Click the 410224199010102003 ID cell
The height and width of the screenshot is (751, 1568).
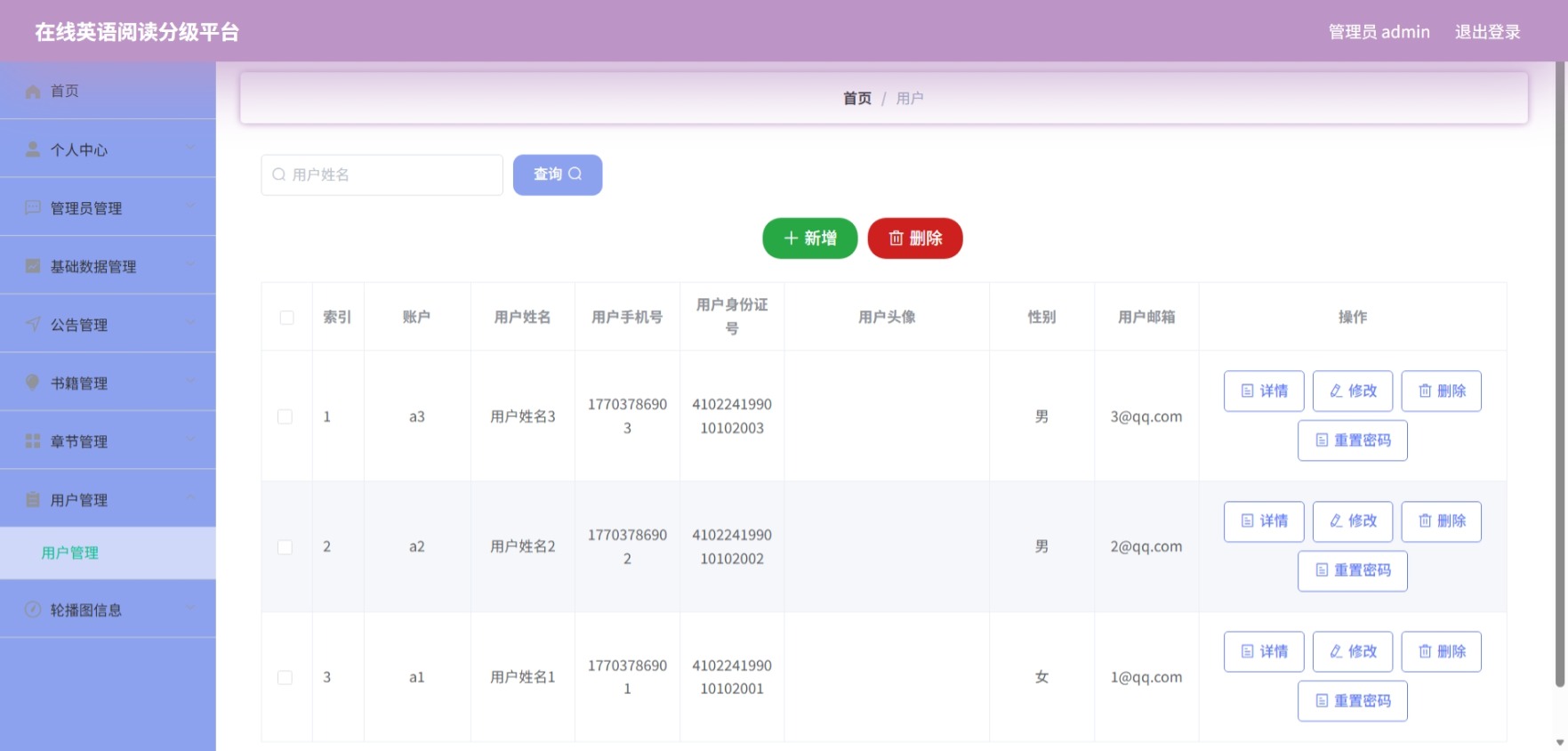(732, 416)
